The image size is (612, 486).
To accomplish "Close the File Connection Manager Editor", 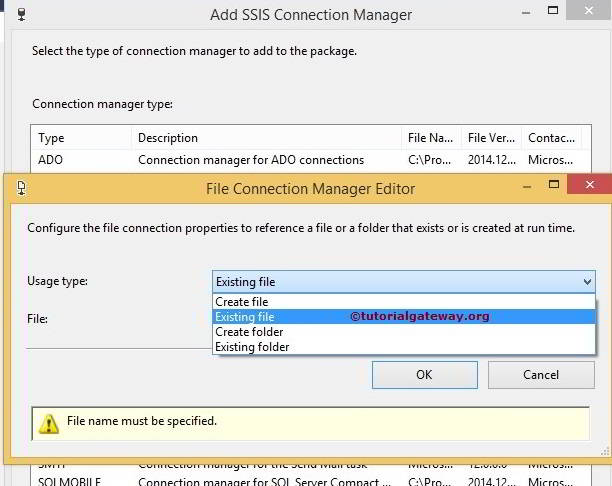I will [x=590, y=184].
